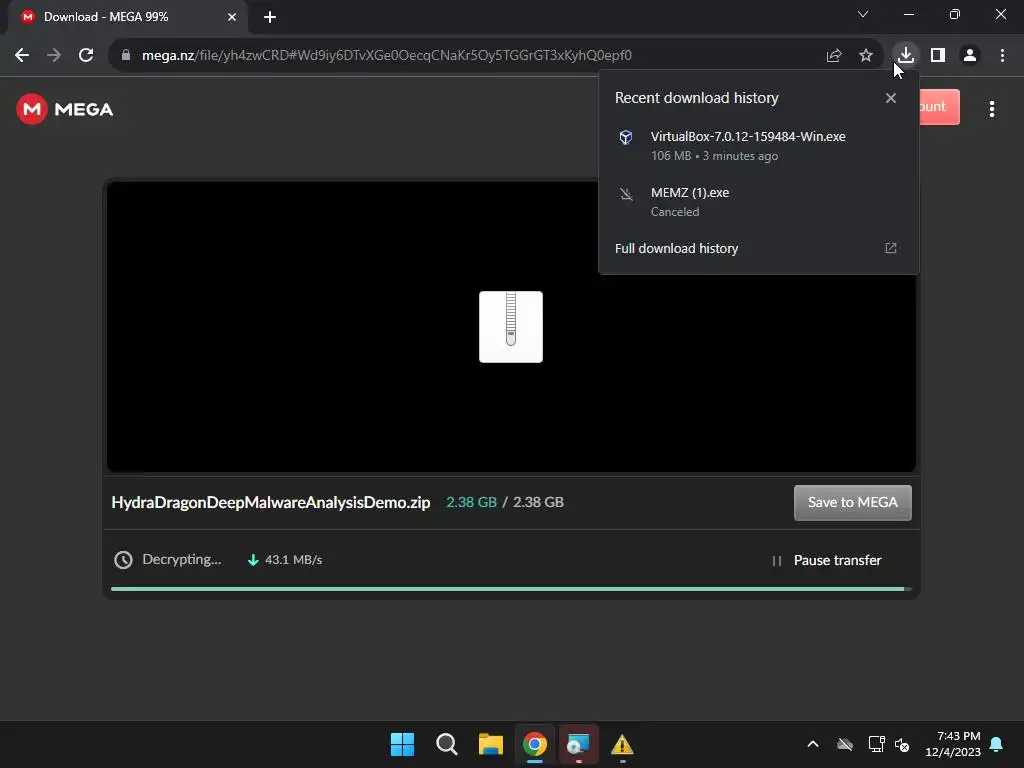Click the Chrome downloads toolbar icon
The width and height of the screenshot is (1024, 768).
click(x=905, y=55)
